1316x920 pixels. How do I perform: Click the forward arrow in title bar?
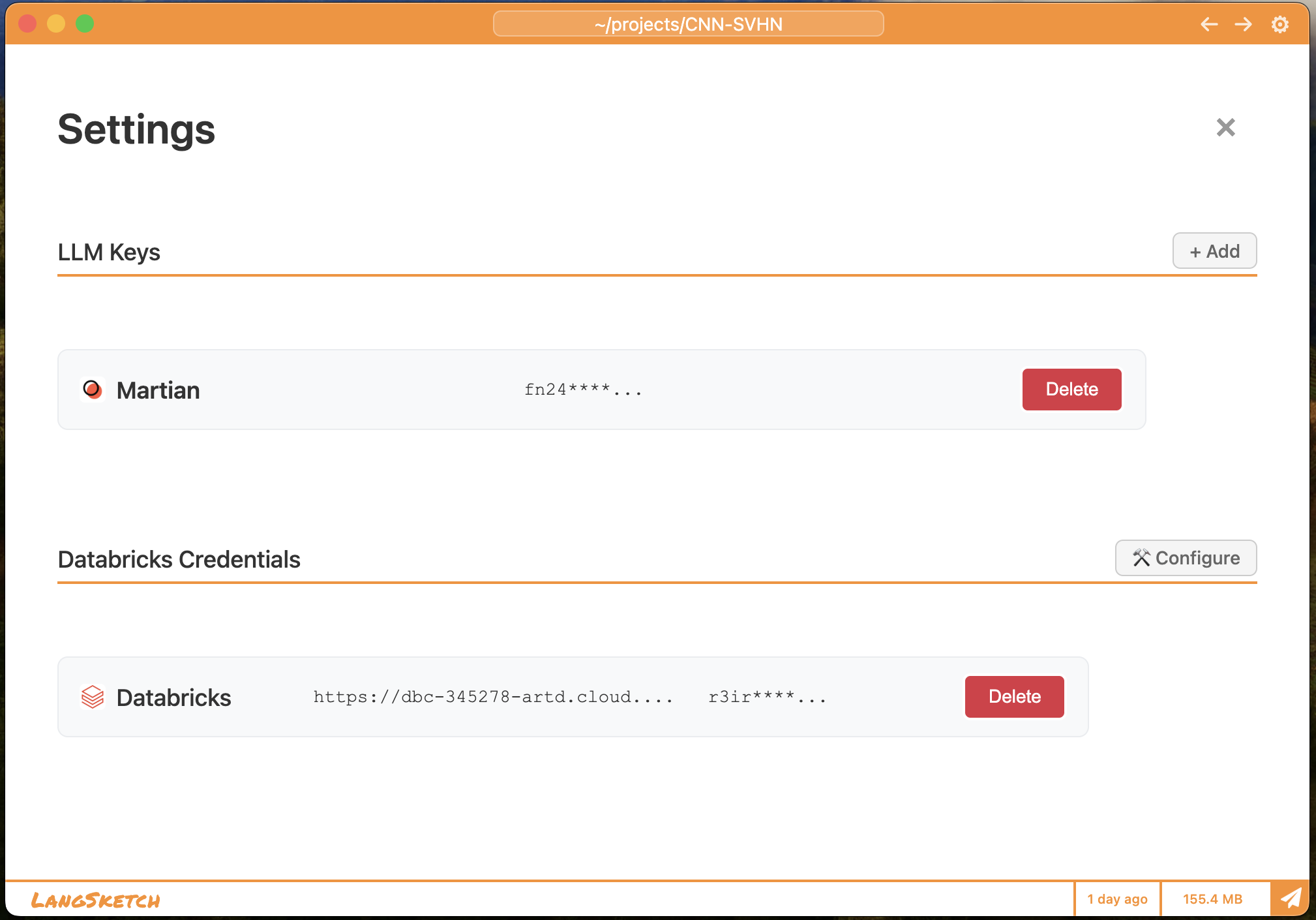click(x=1244, y=25)
